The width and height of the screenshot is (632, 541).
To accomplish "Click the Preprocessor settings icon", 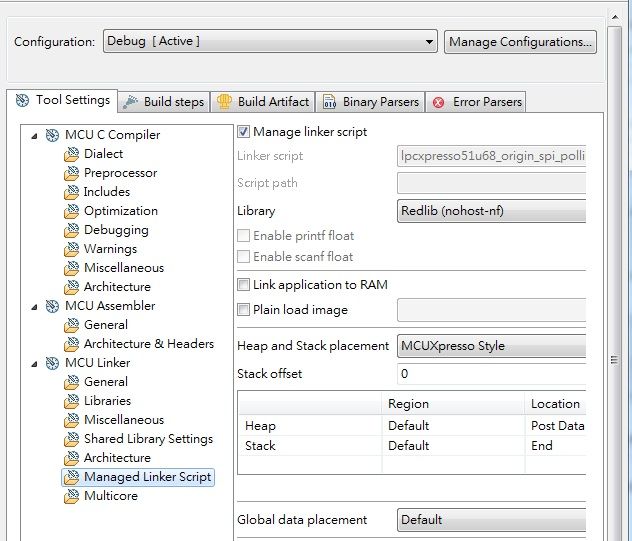I will 71,173.
